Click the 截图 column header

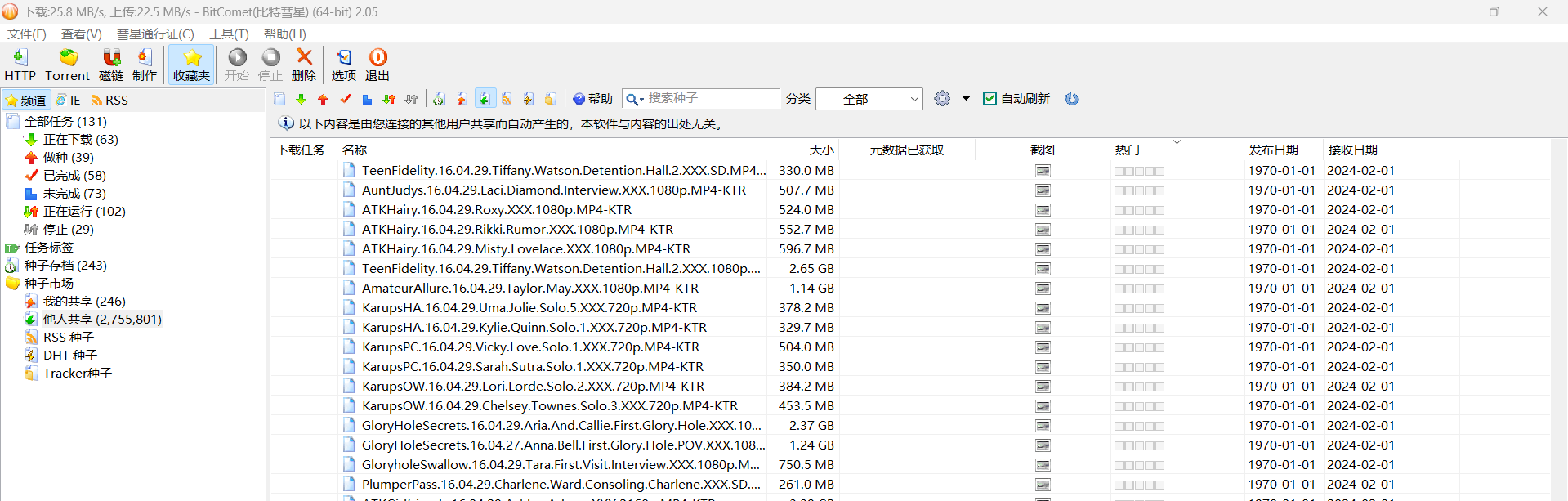(1043, 150)
